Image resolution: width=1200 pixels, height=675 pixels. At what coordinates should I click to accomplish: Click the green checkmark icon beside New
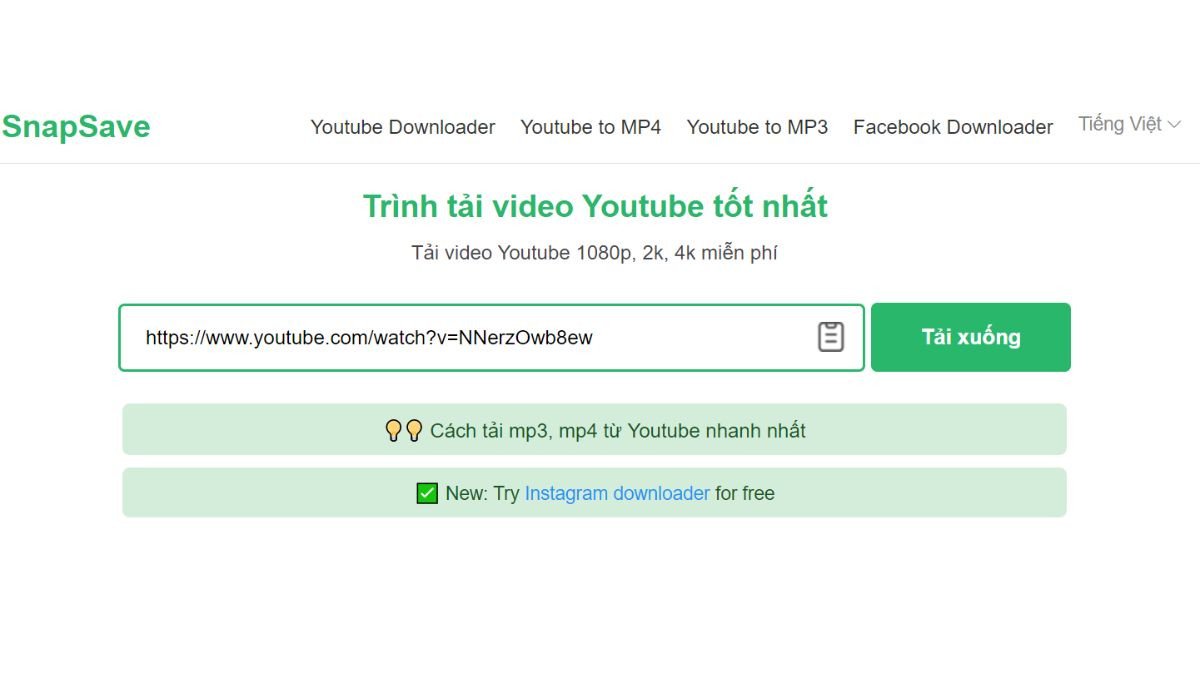427,492
